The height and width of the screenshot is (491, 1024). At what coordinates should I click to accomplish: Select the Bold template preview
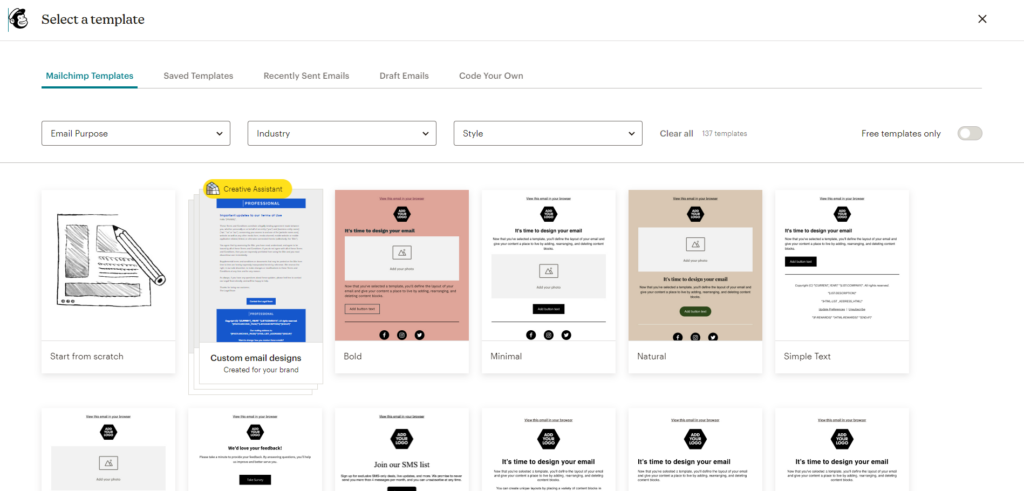402,265
